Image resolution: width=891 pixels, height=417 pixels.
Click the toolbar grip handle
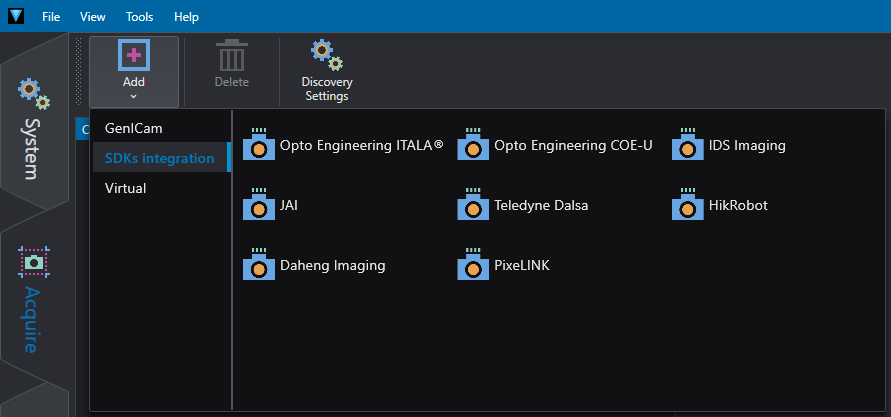(78, 71)
